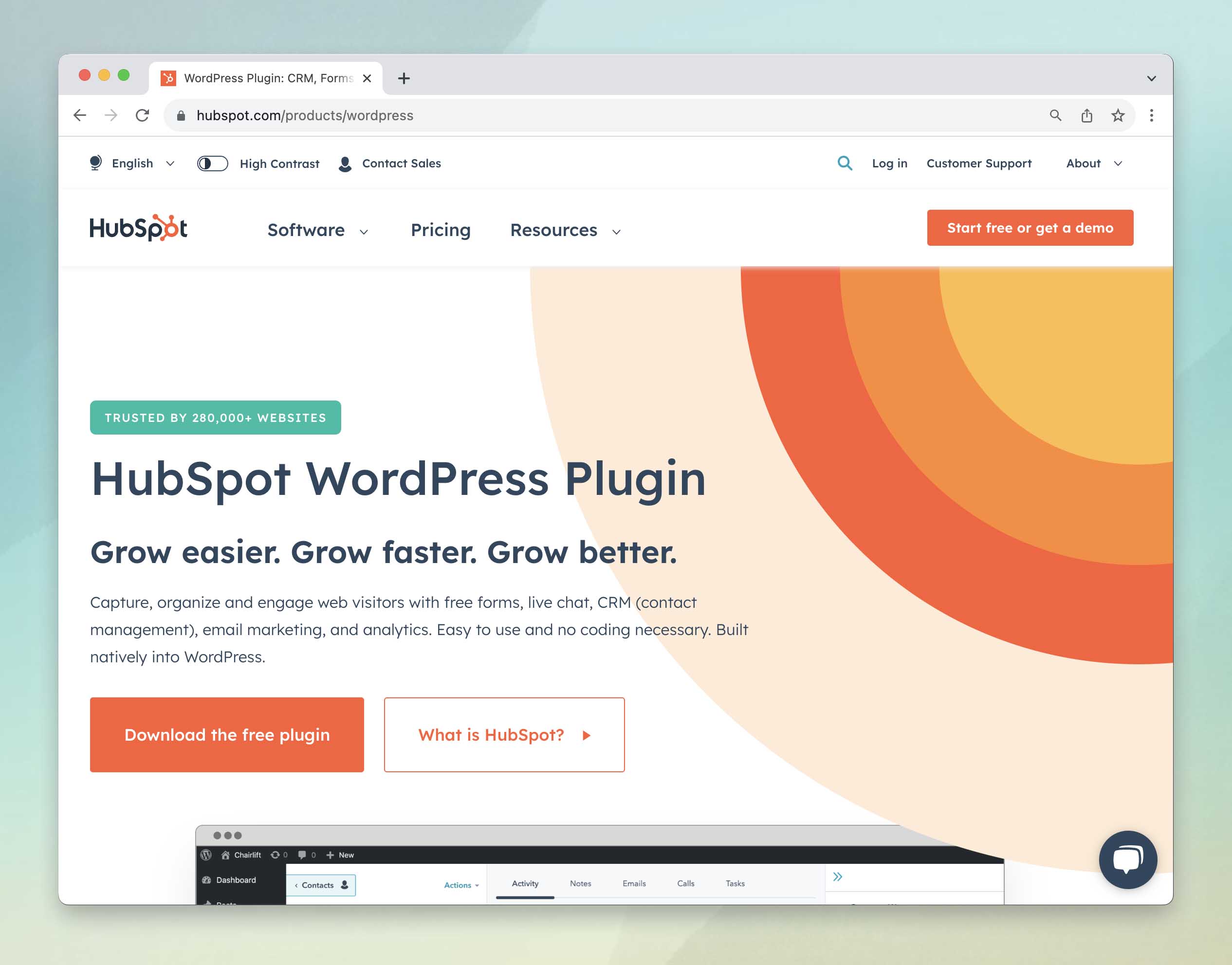Viewport: 1232px width, 965px height.
Task: Open the Customer Support link
Action: [x=979, y=164]
